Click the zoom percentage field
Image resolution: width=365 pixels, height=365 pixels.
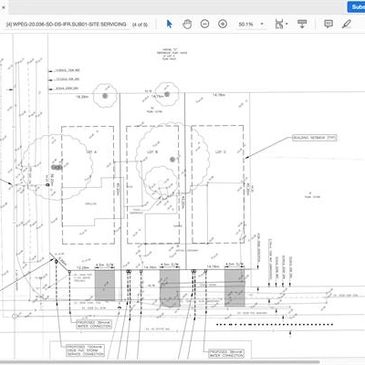[246, 24]
